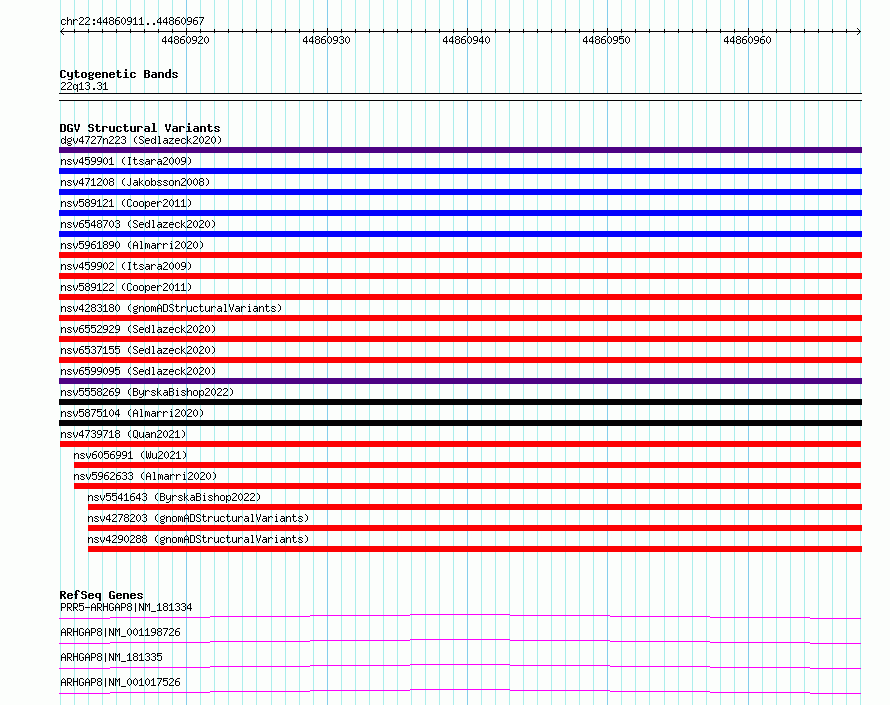Select nsv5541643 (ByrskaBishop2022) label
The image size is (890, 705).
tap(174, 497)
